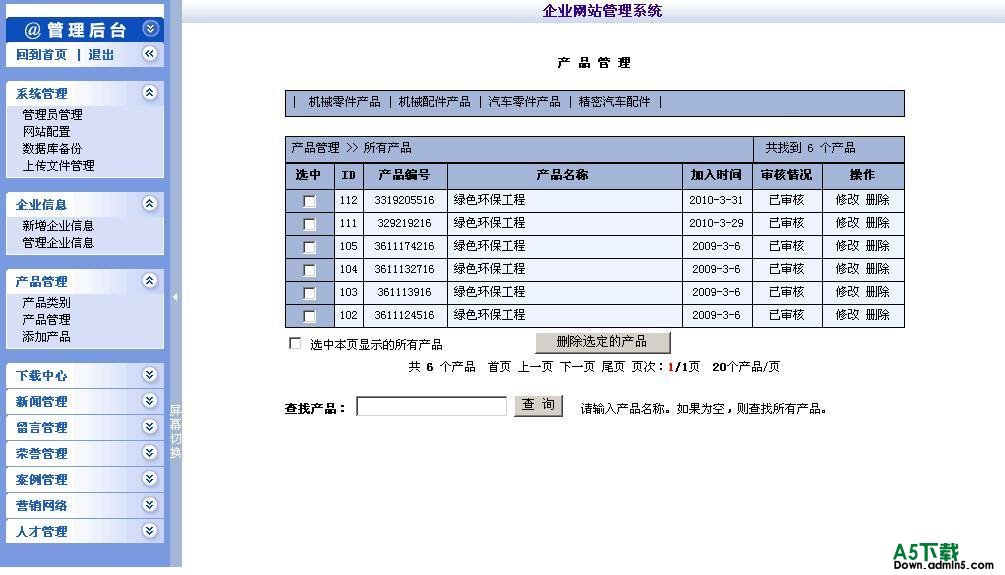Screen dimensions: 1005x575
Task: Enable 选中本页显示的所有产品 checkbox
Action: coord(295,344)
